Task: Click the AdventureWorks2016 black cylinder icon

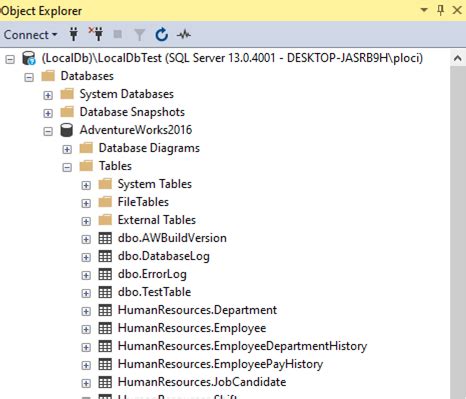Action: 67,130
